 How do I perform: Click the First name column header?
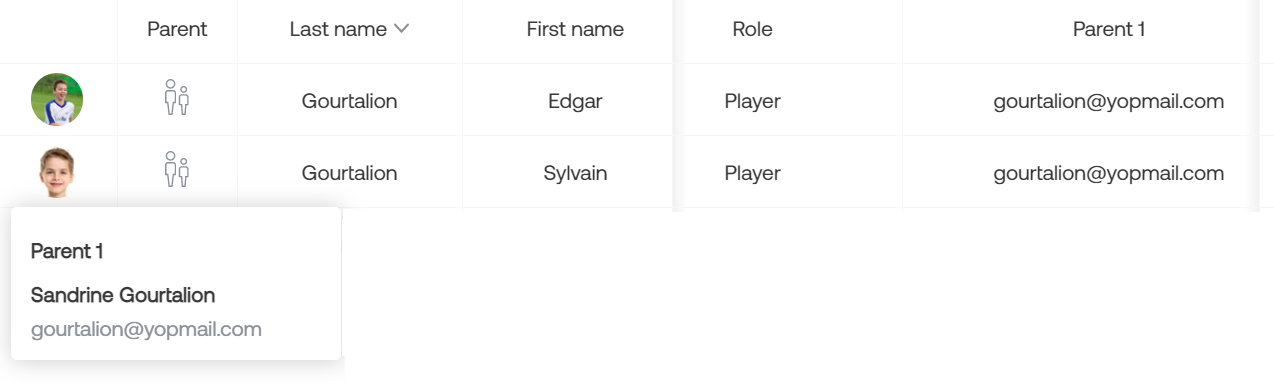click(x=575, y=29)
